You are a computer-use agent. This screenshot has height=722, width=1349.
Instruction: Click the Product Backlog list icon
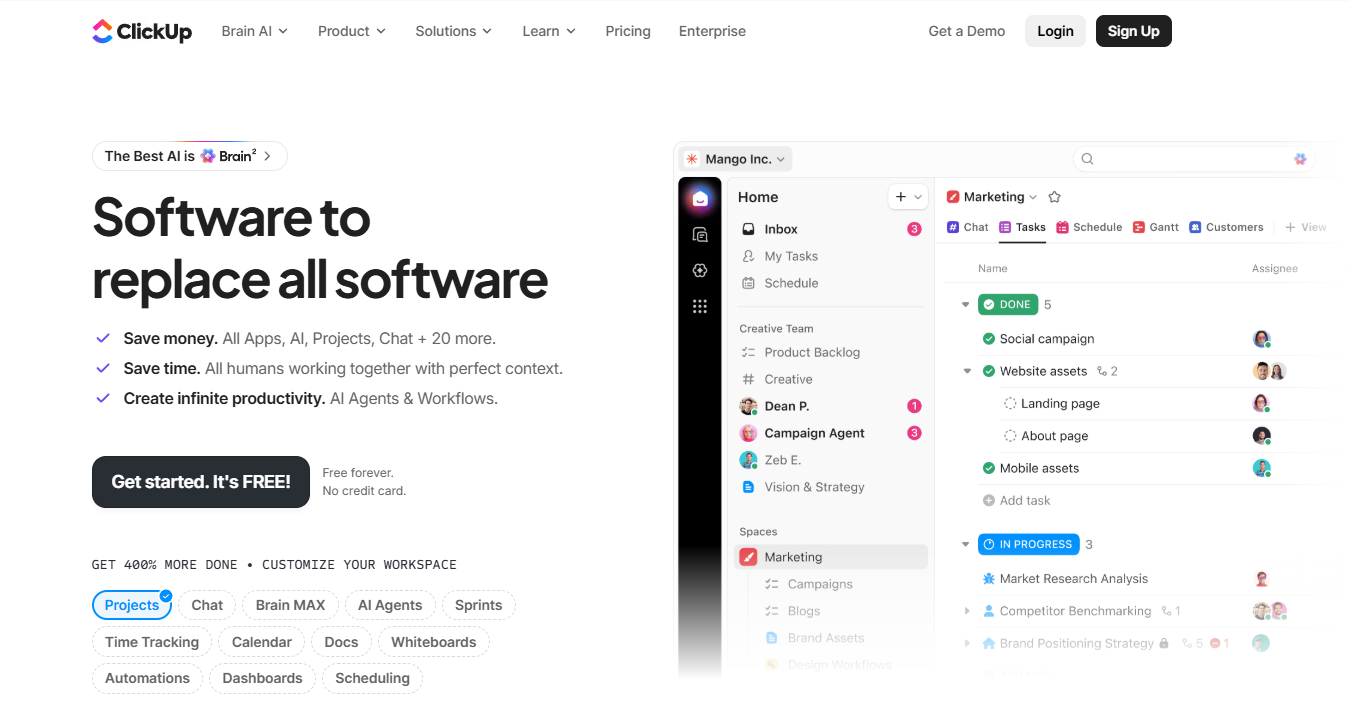748,352
